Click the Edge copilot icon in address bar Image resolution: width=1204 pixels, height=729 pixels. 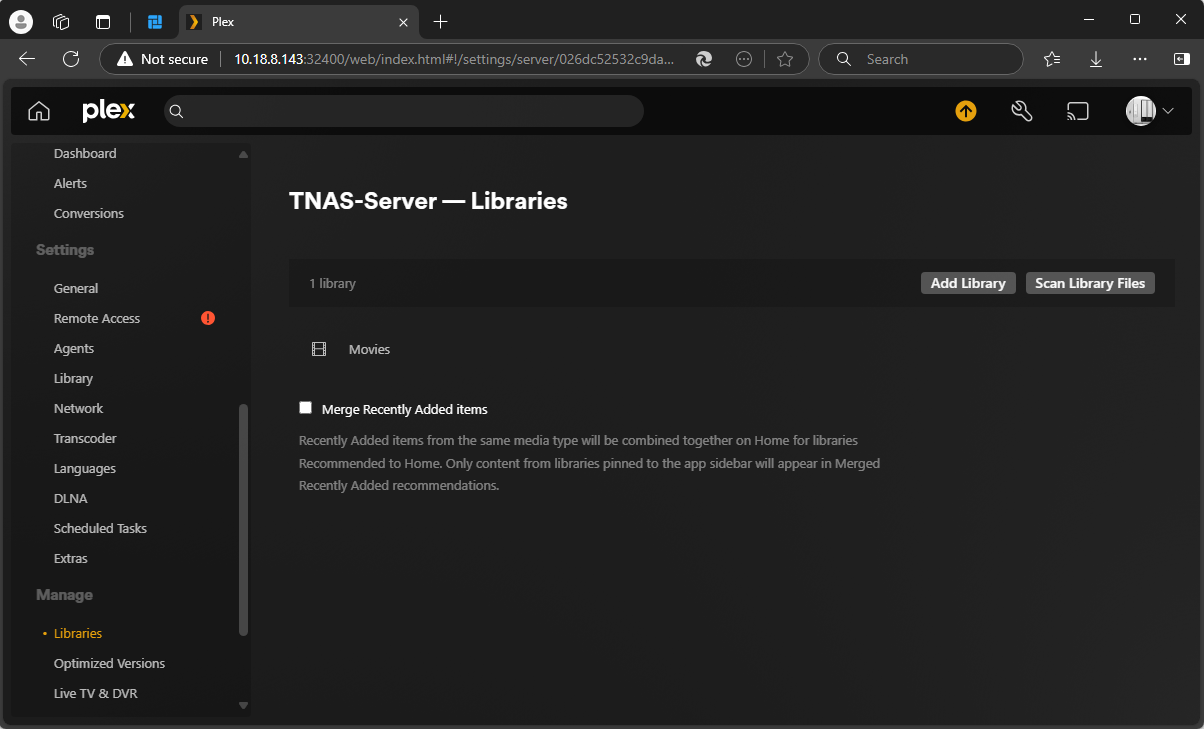tap(704, 59)
